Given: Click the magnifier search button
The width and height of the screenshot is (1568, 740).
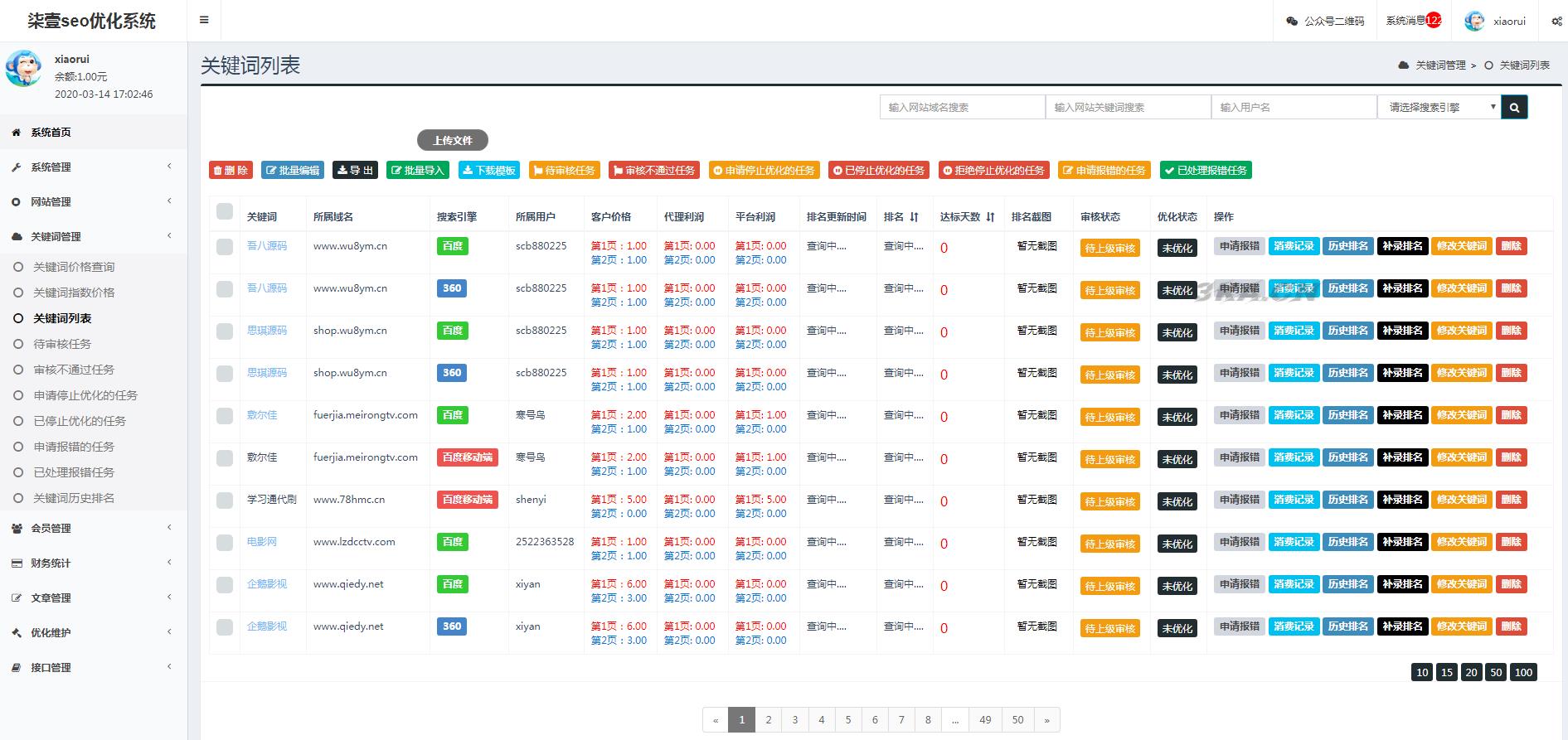Looking at the screenshot, I should click(x=1514, y=107).
